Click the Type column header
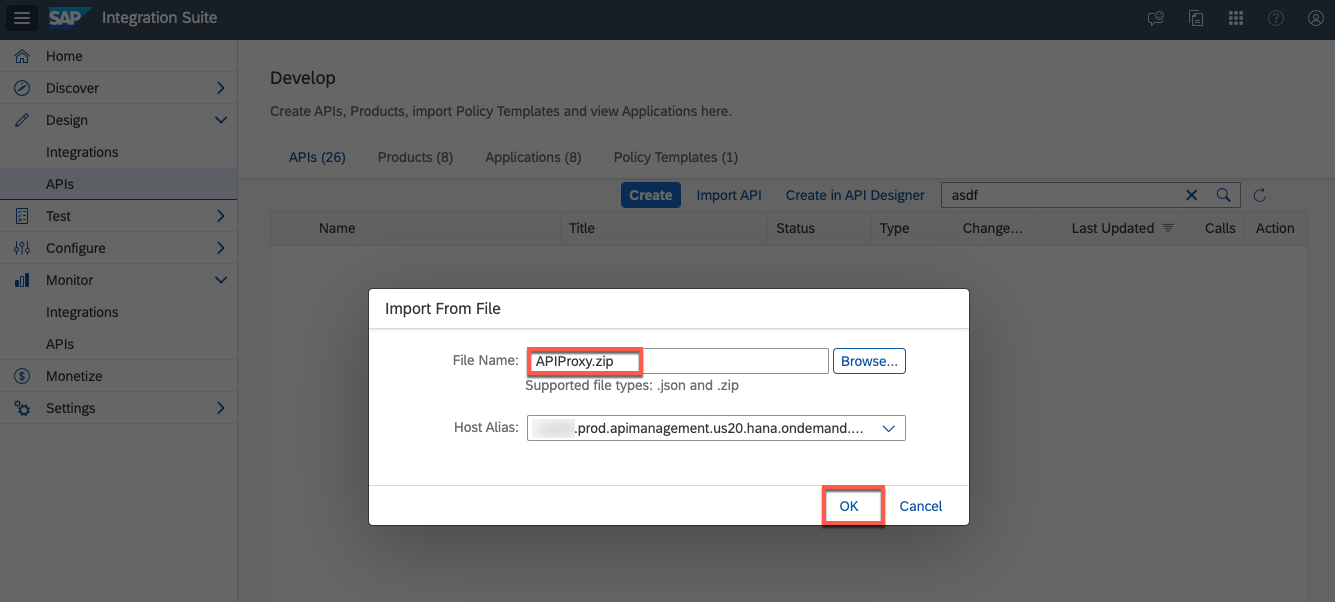The image size is (1335, 602). 895,228
